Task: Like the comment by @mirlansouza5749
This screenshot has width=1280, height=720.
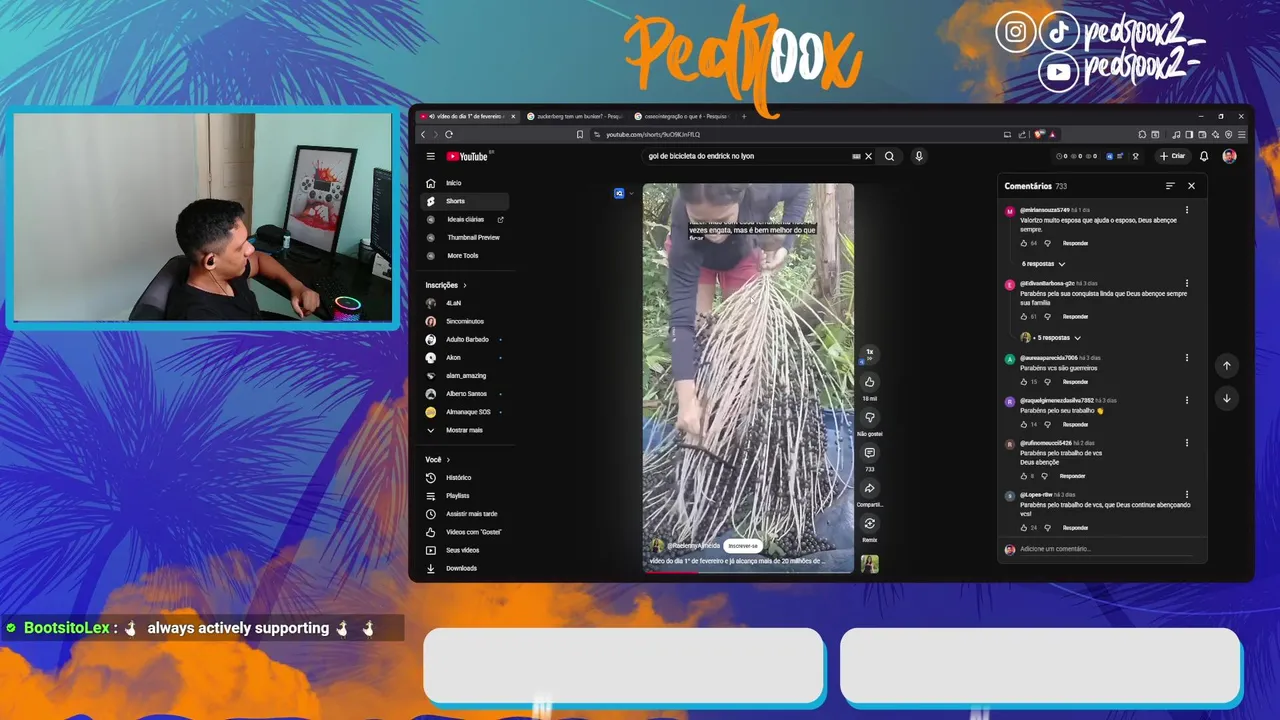Action: 1024,243
